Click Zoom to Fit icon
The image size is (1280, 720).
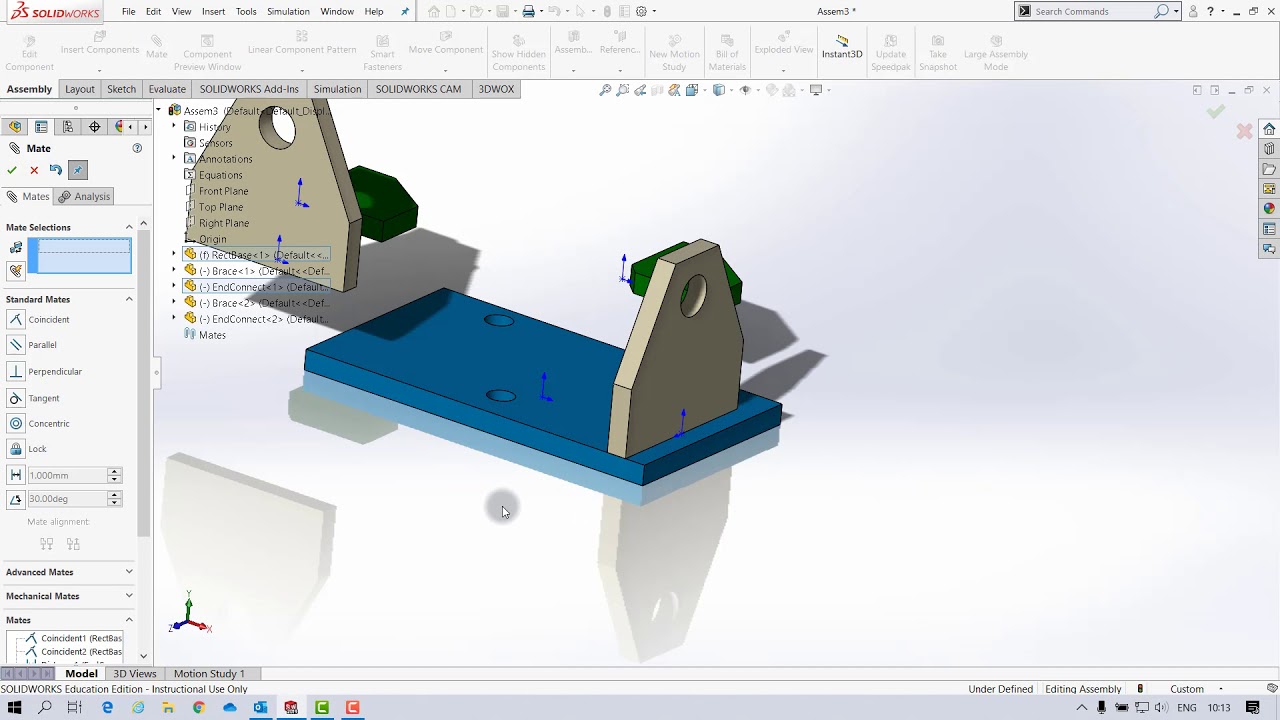click(x=605, y=90)
